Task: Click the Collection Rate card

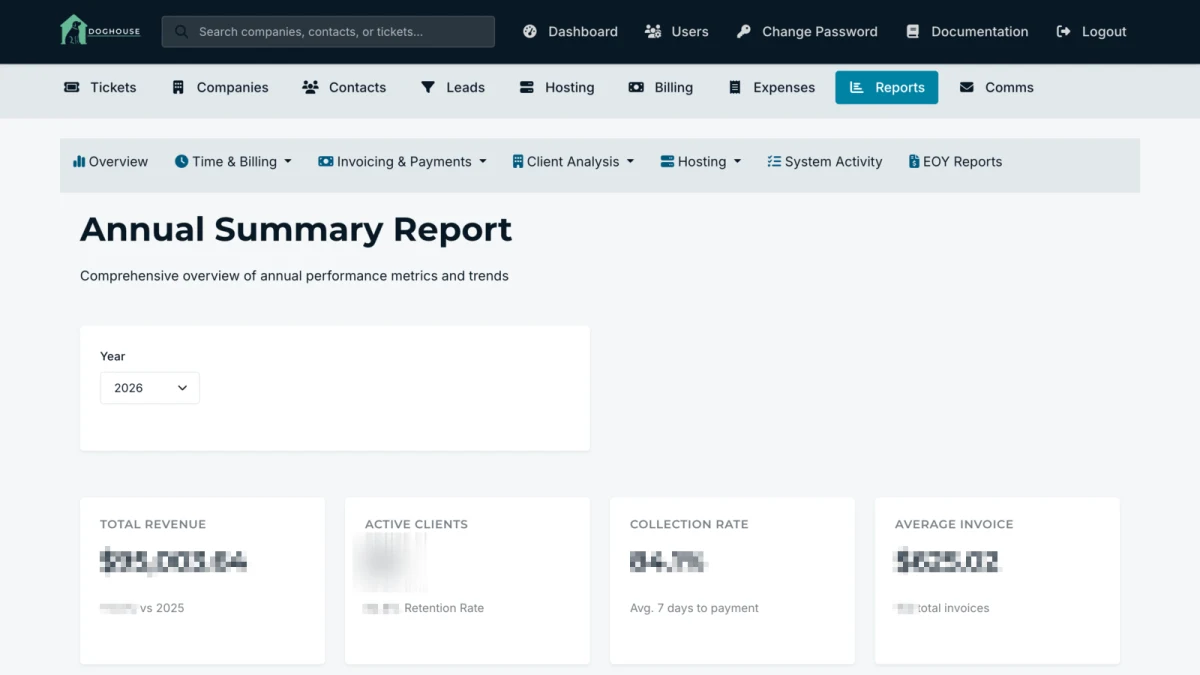Action: tap(732, 580)
